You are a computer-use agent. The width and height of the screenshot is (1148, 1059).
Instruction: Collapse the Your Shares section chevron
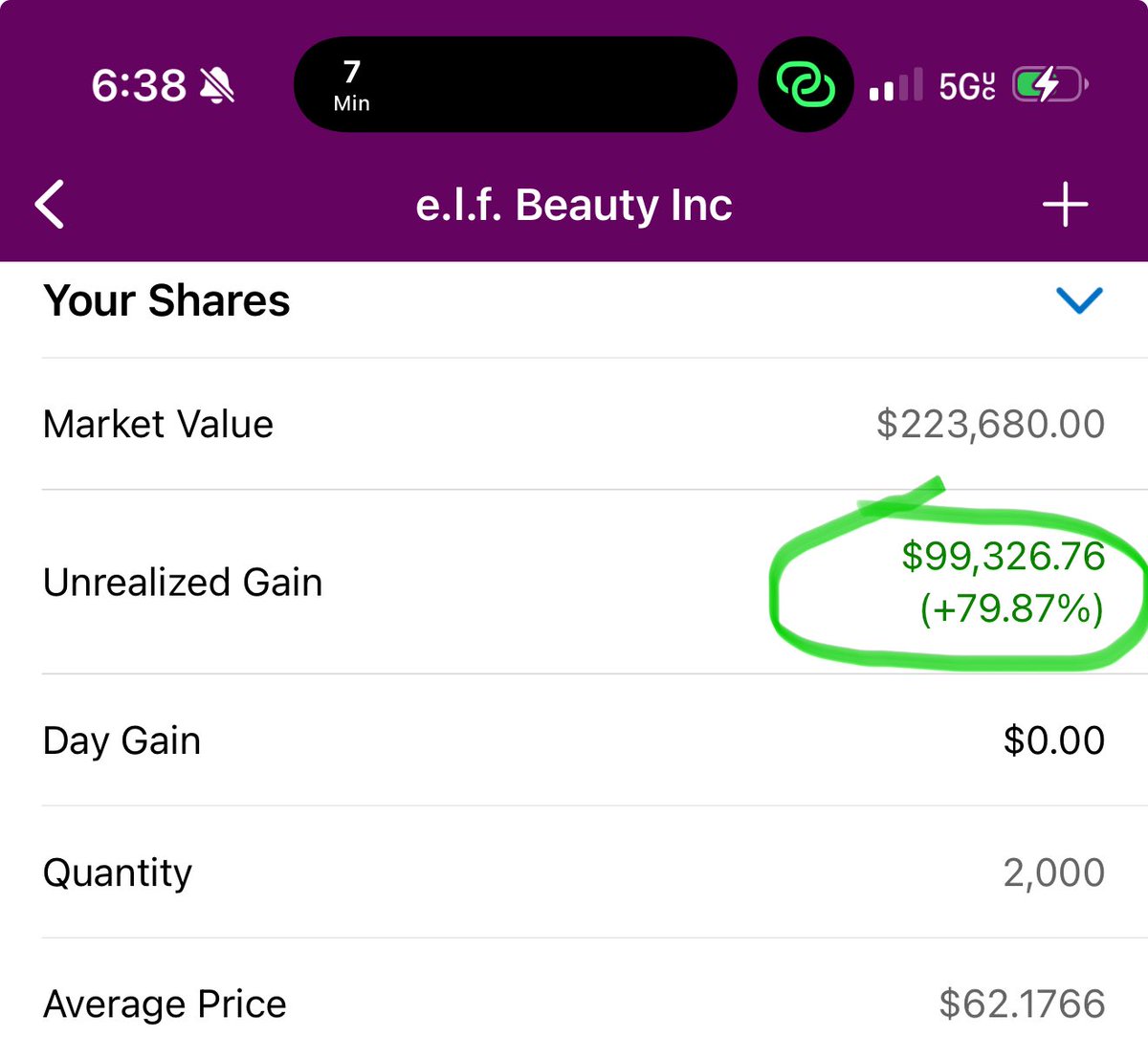[x=1079, y=300]
